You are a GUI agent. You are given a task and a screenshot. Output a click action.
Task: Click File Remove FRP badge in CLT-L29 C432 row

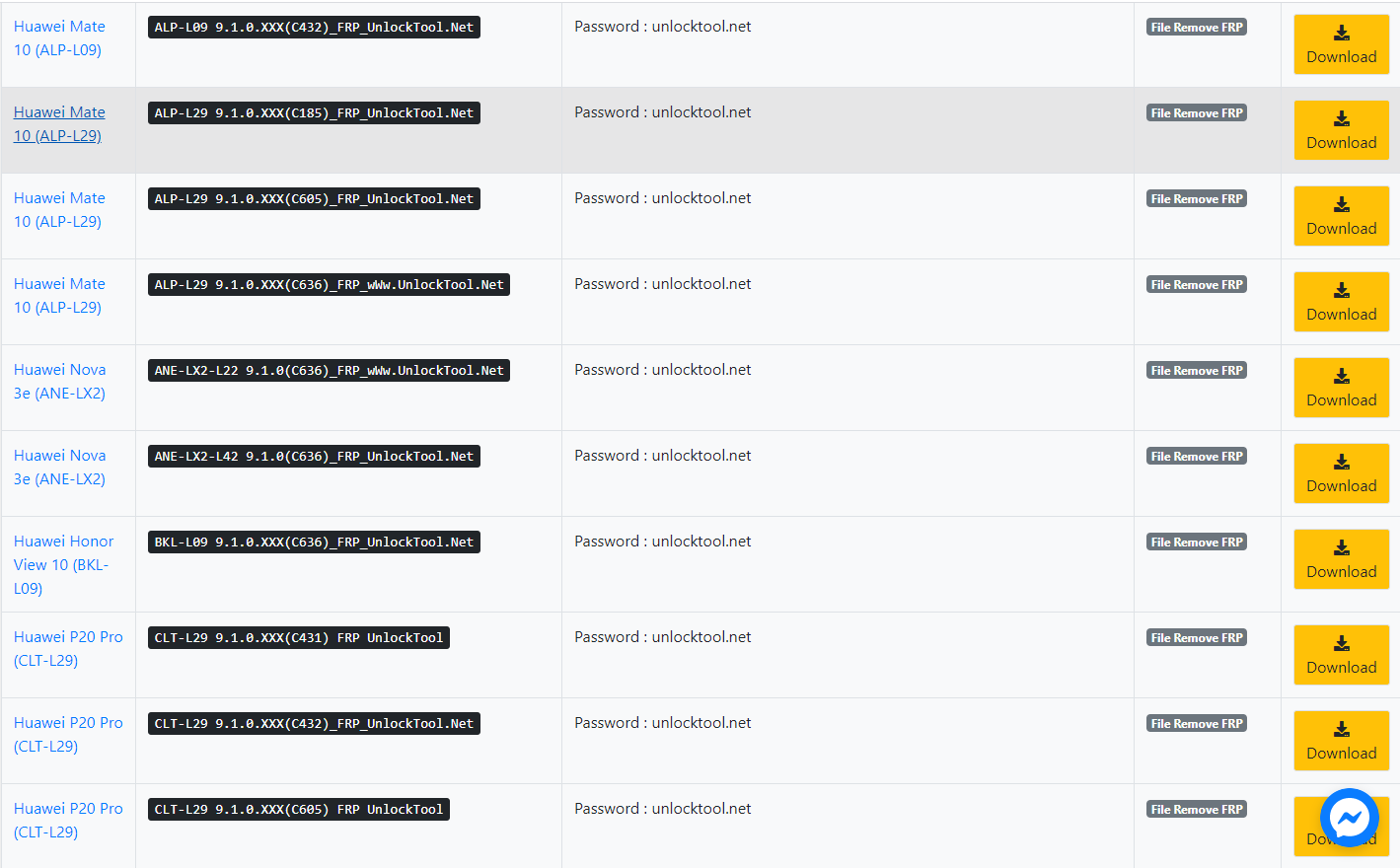(x=1197, y=724)
